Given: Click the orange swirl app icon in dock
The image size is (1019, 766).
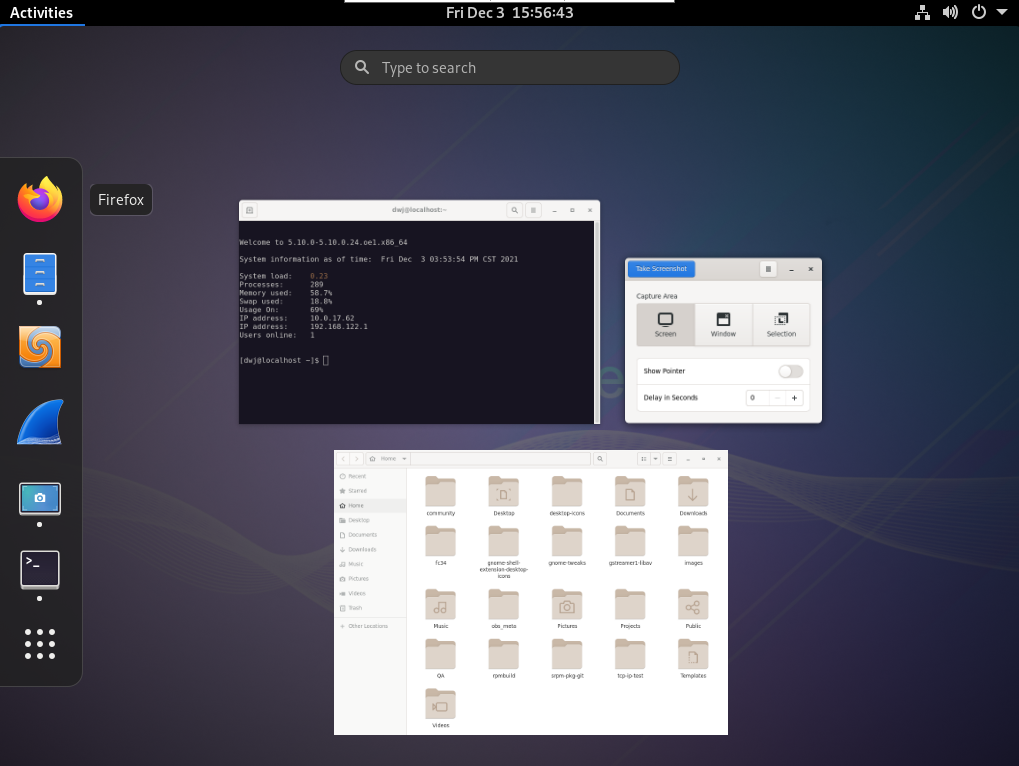Looking at the screenshot, I should tap(40, 347).
